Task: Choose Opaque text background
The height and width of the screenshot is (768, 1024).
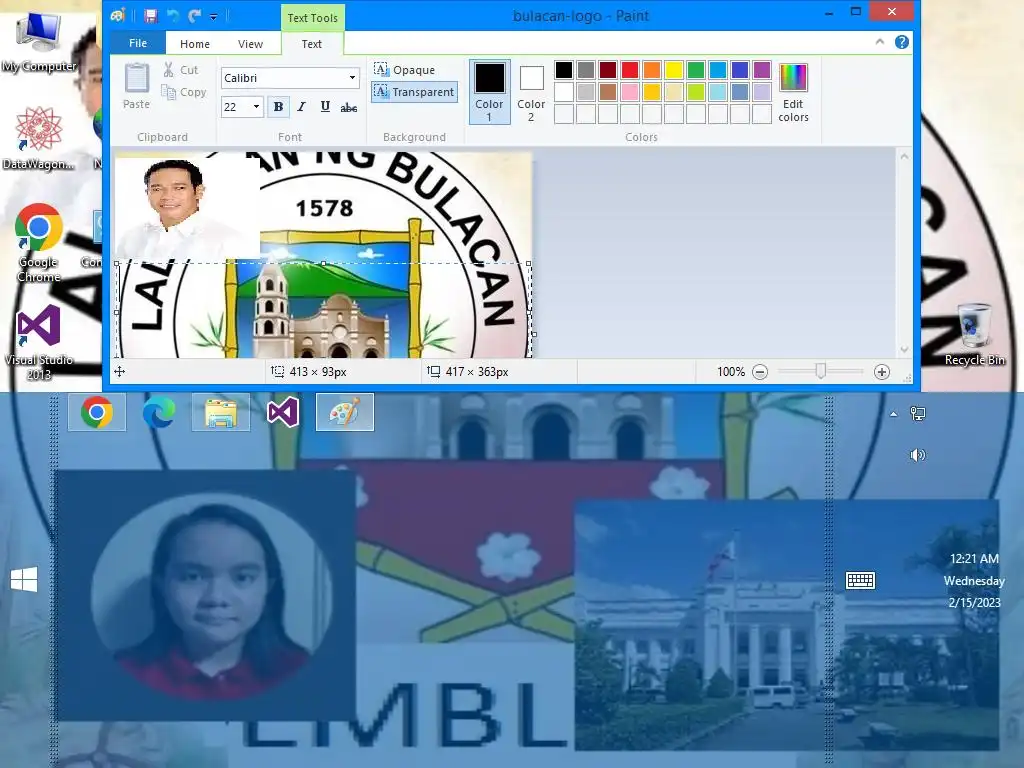Action: pos(405,69)
